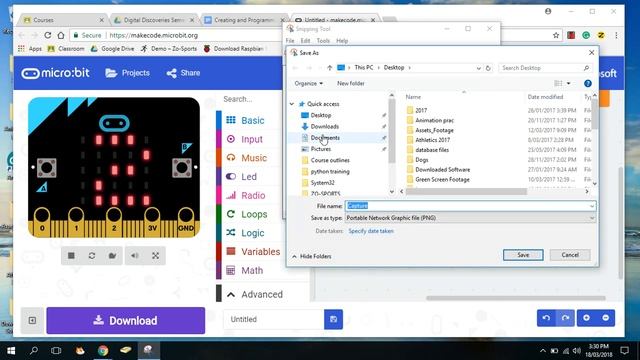Open the Led blocks category
This screenshot has width=640, height=360.
[249, 177]
